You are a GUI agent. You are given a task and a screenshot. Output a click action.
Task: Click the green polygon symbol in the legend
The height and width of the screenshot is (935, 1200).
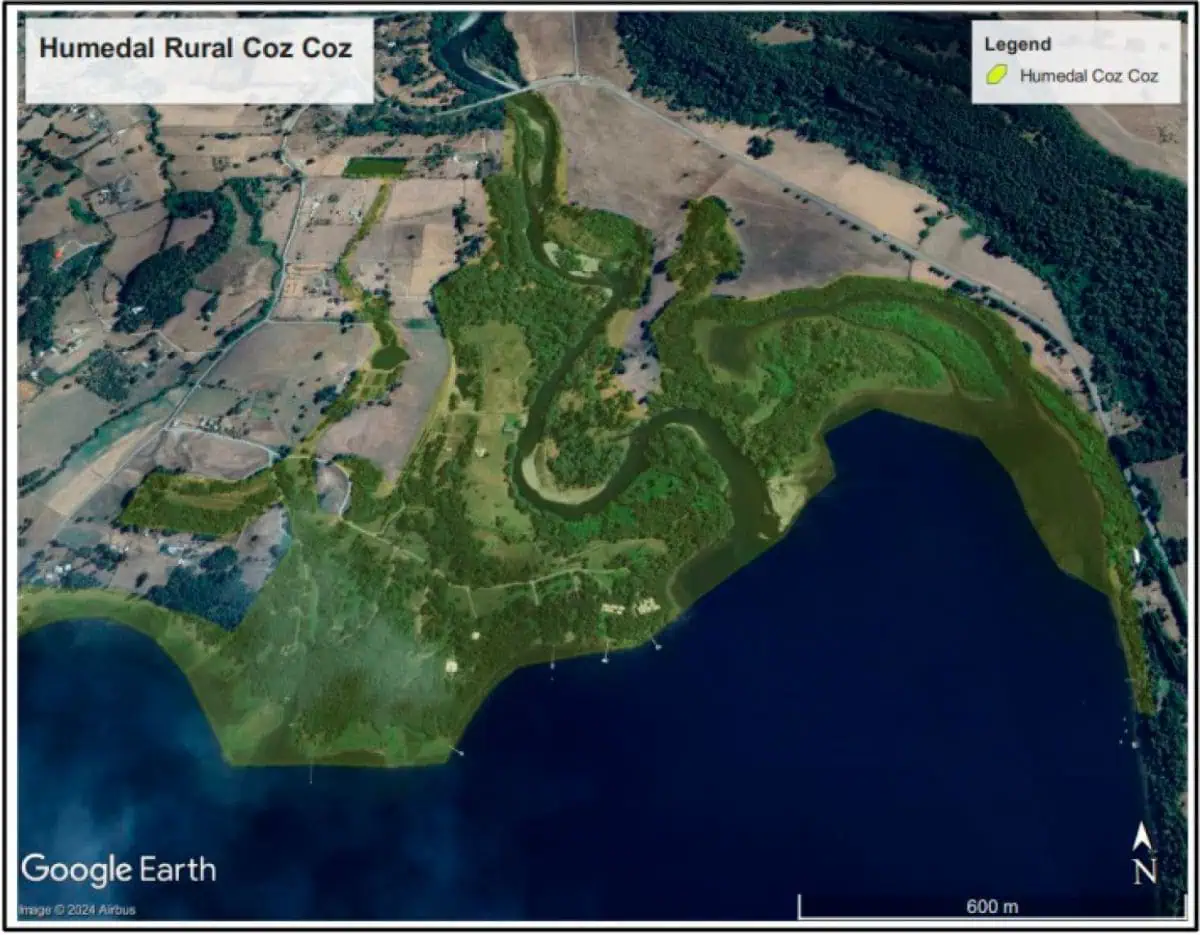click(x=996, y=75)
